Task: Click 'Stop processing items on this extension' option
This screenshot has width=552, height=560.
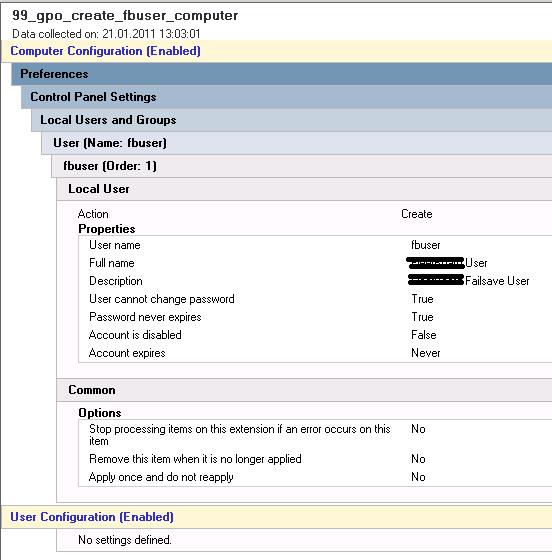Action: 240,435
